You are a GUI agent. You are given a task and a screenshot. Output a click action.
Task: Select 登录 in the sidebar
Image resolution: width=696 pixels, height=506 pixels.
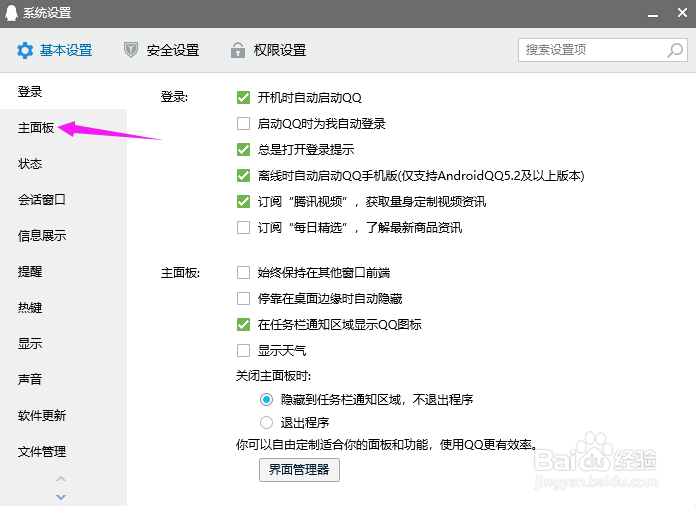coord(63,91)
